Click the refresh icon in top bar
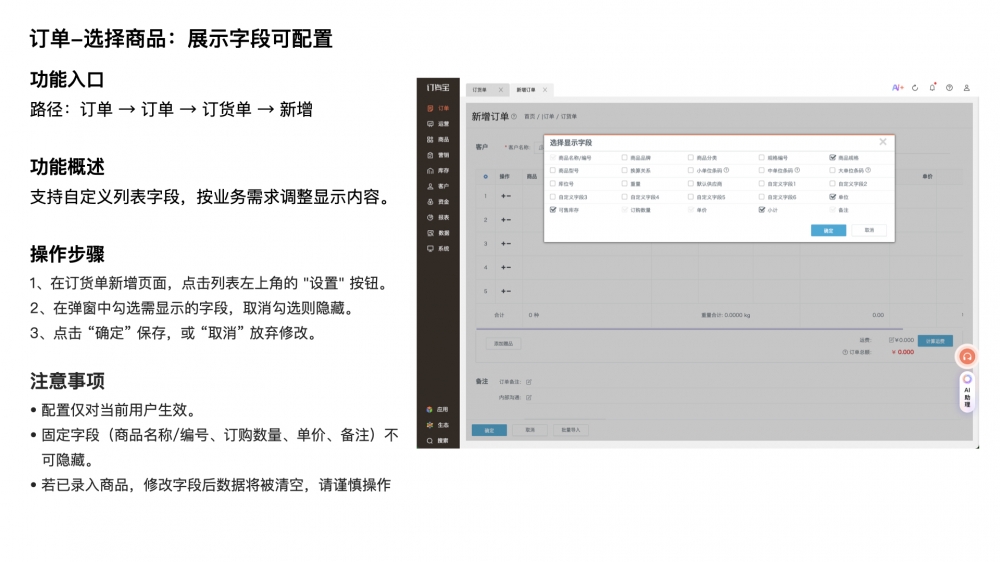This screenshot has height=562, width=1000. click(x=915, y=88)
